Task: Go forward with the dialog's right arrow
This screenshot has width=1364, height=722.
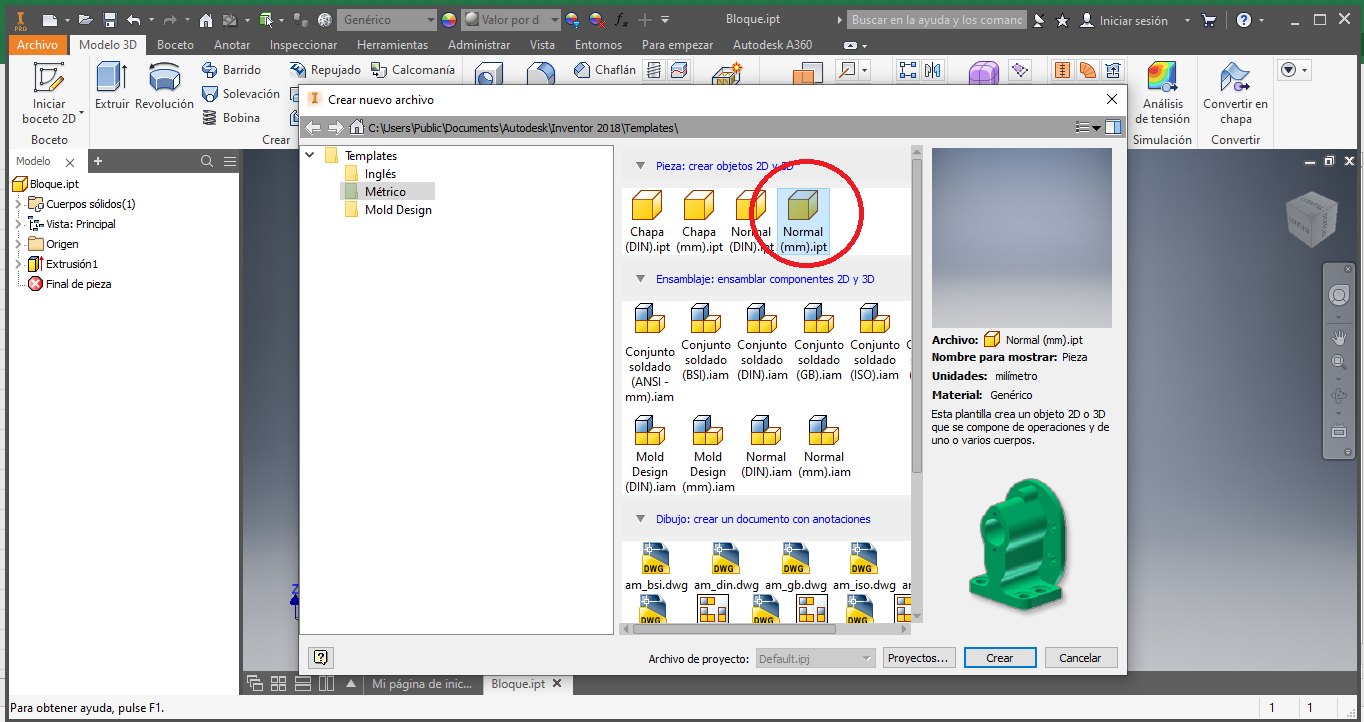Action: pyautogui.click(x=335, y=128)
